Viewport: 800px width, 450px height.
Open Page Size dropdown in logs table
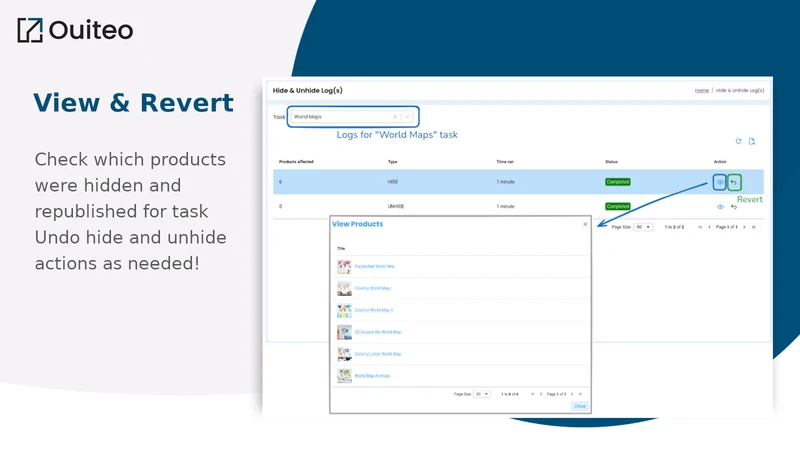(x=643, y=227)
